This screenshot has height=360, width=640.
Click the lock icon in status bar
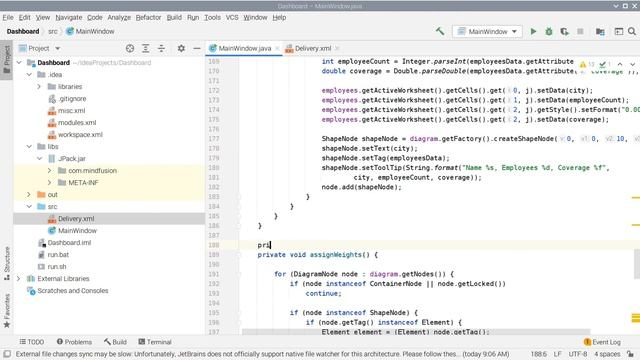pyautogui.click(x=631, y=354)
